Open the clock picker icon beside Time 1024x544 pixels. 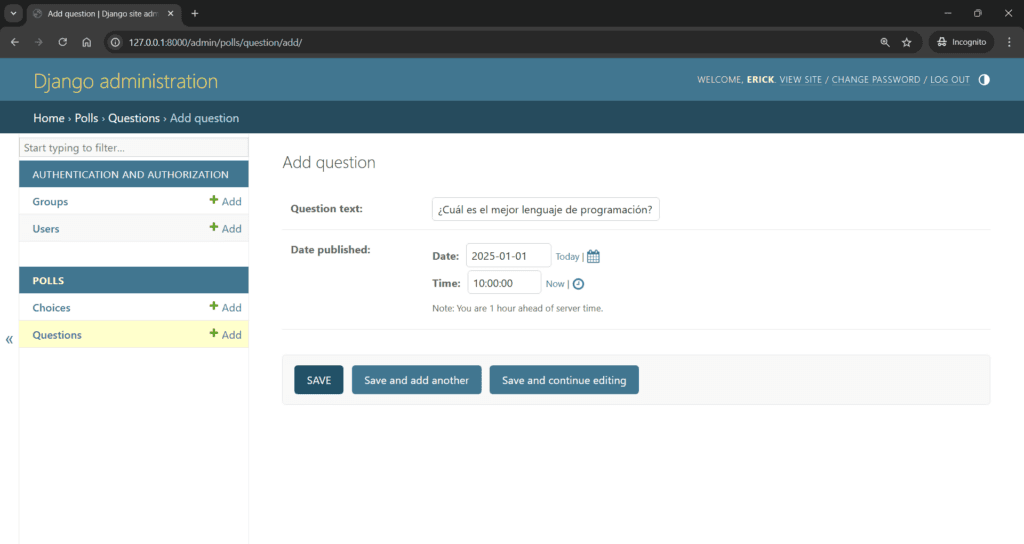click(x=579, y=284)
